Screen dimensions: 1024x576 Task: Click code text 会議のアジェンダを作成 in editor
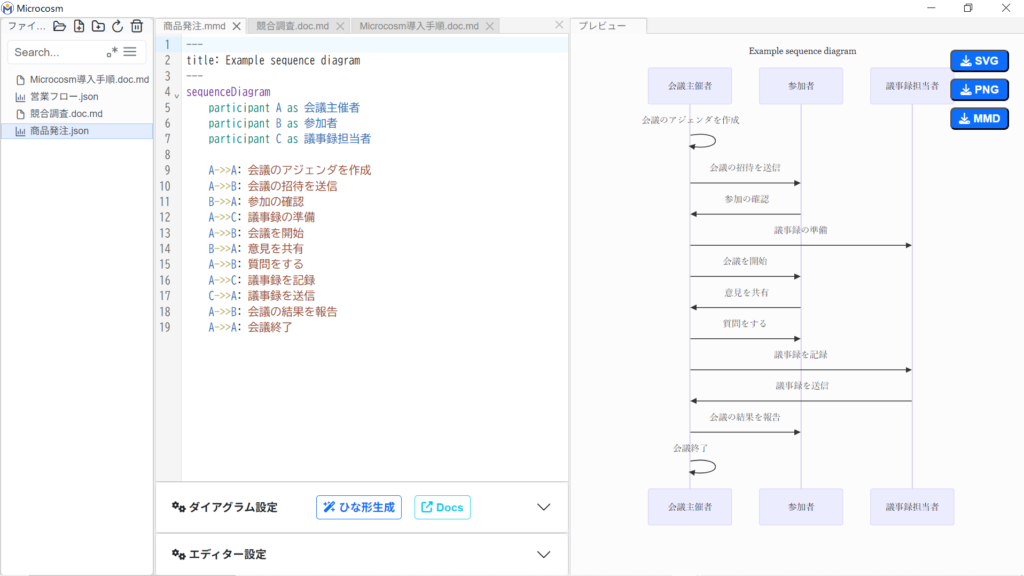tap(309, 170)
